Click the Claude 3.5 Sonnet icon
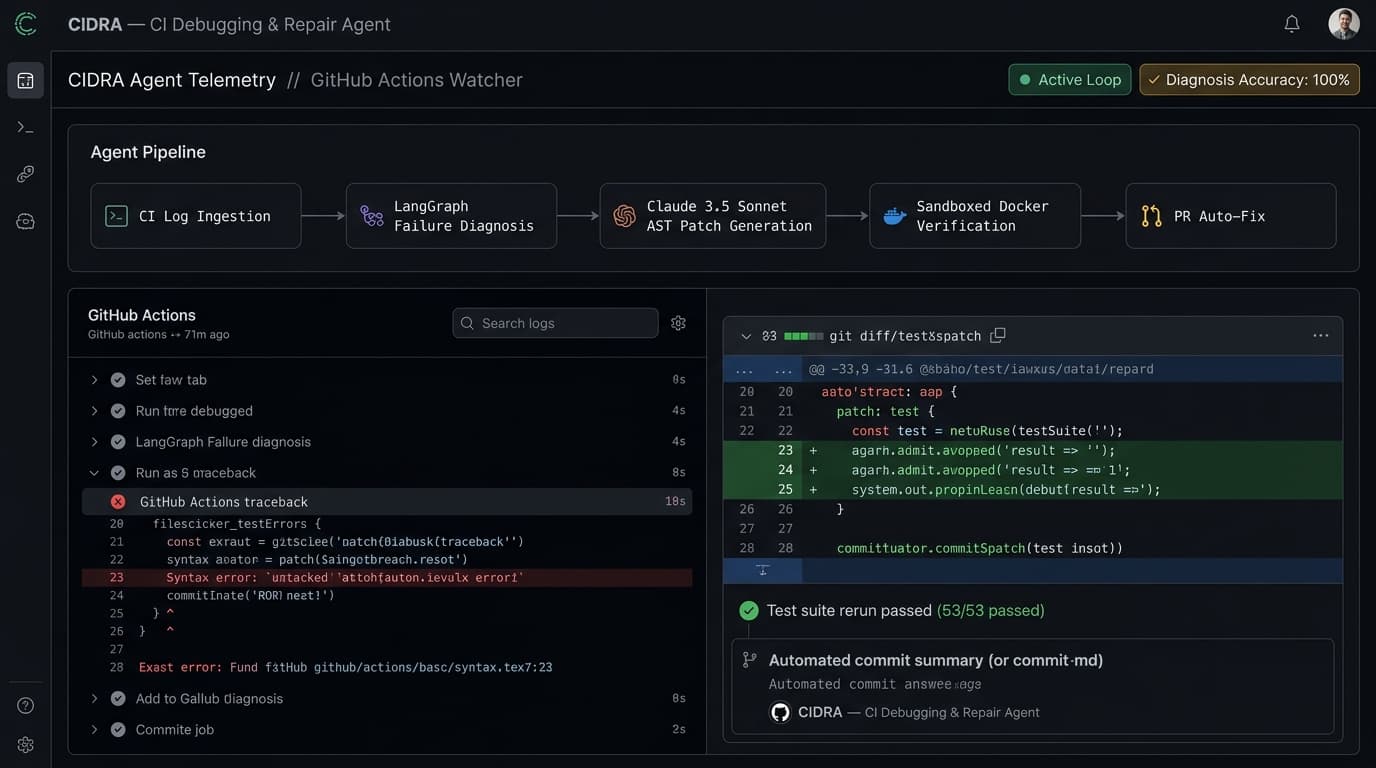Viewport: 1376px width, 768px height. (625, 216)
